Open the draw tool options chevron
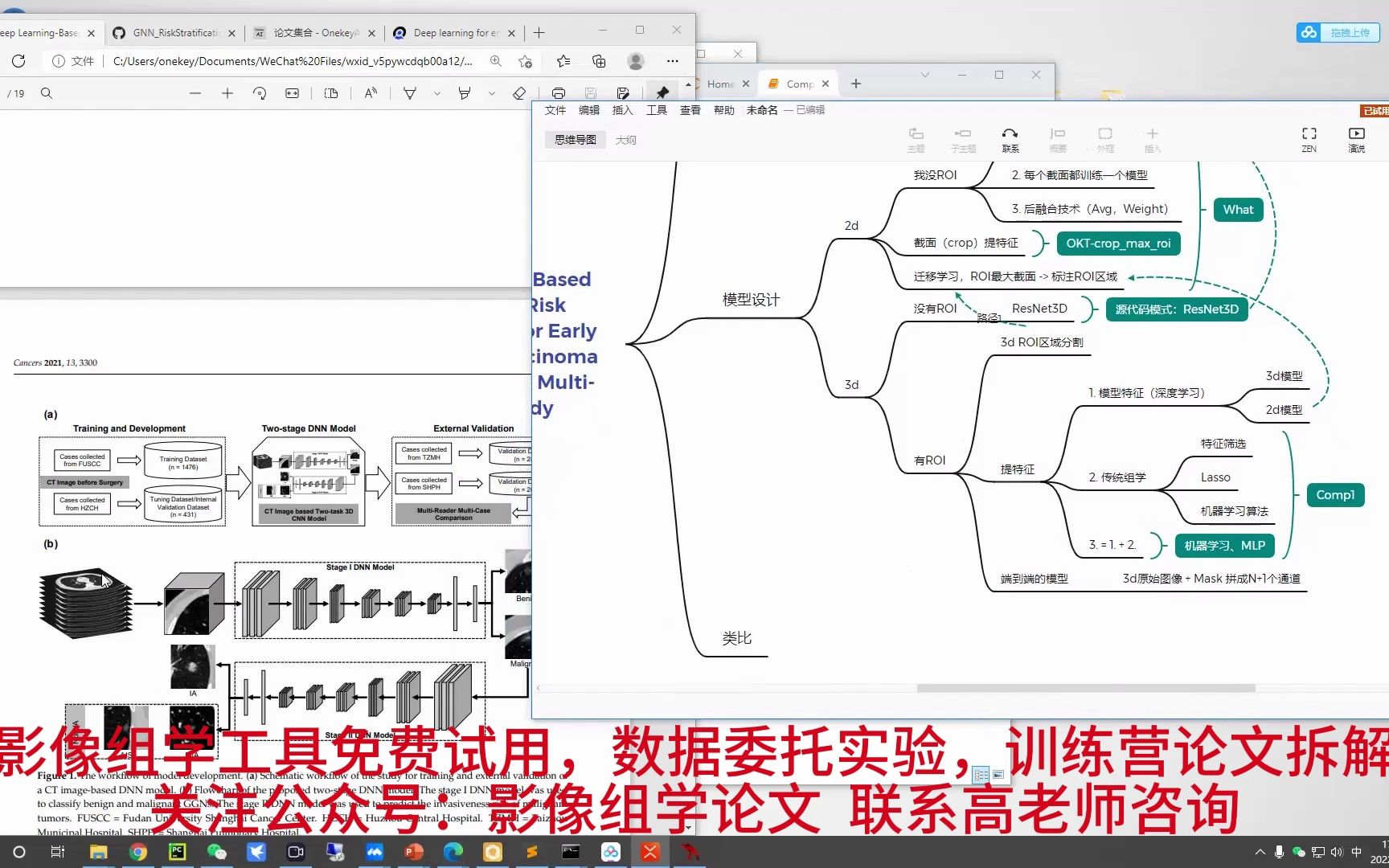The width and height of the screenshot is (1389, 868). tap(436, 94)
